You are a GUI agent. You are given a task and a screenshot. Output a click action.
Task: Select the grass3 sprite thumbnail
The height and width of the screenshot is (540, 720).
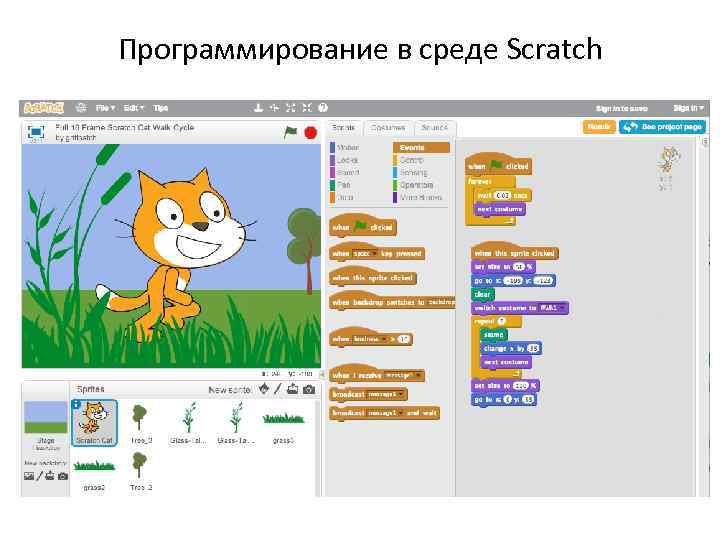coord(283,423)
